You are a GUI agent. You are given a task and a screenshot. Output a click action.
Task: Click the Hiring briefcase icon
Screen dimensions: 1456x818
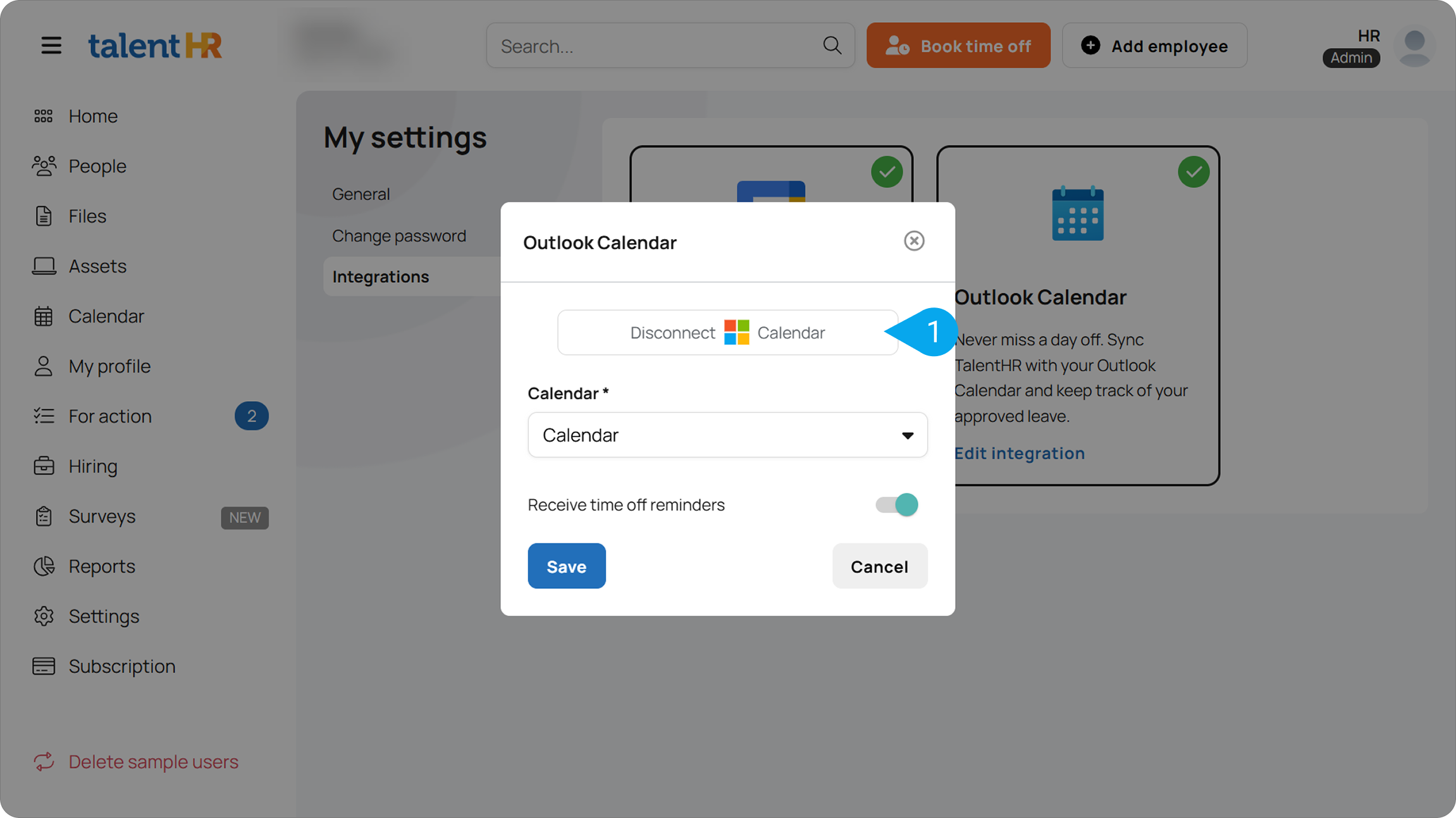click(44, 466)
